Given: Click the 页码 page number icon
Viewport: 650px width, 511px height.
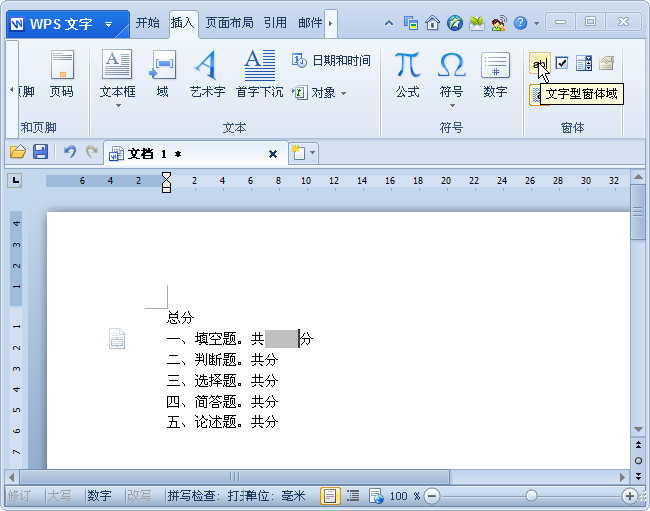Looking at the screenshot, I should pos(61,74).
